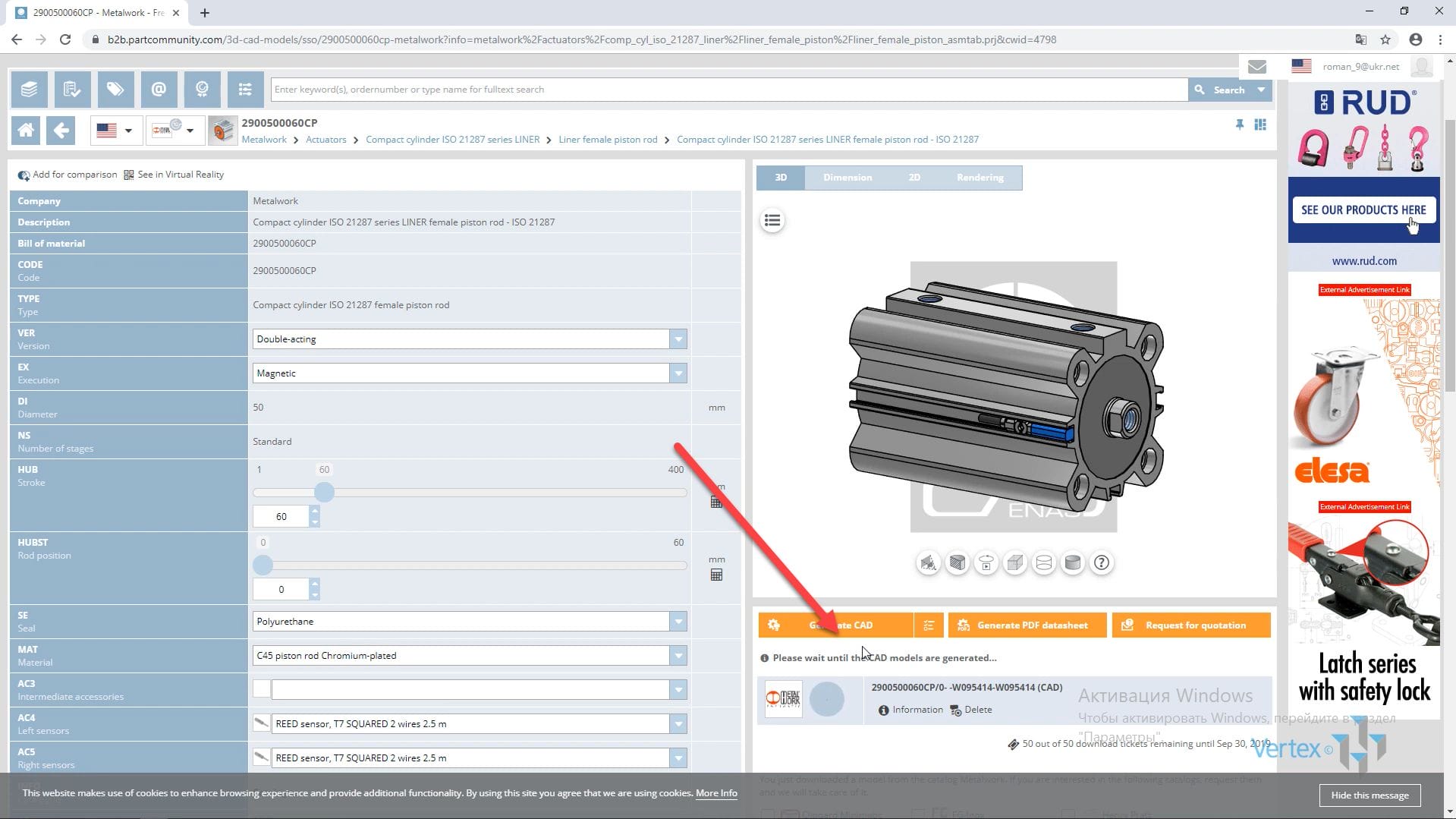
Task: Switch to the Dimension tab
Action: [x=847, y=178]
